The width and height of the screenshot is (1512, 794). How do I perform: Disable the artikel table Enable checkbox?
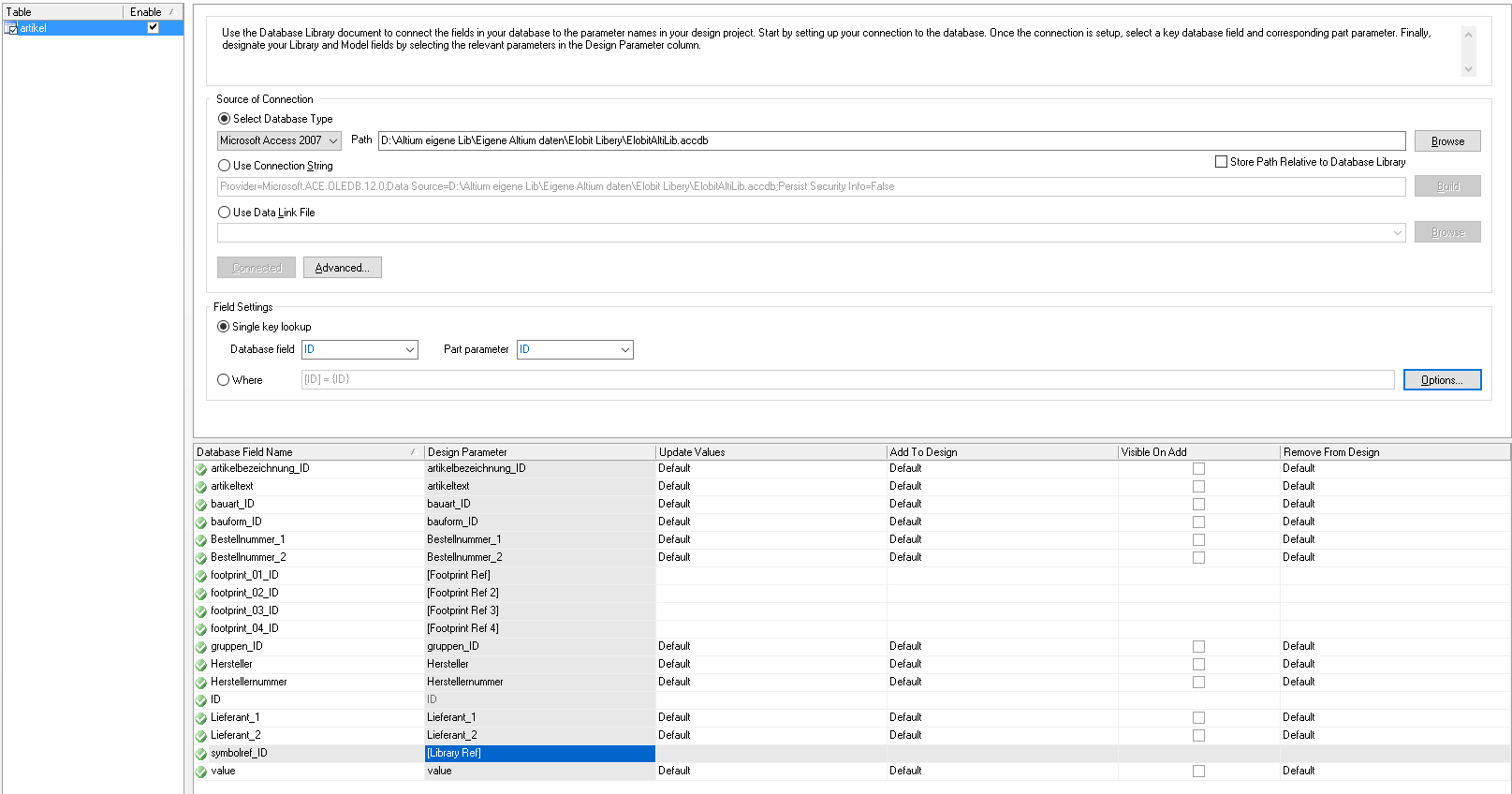(154, 27)
